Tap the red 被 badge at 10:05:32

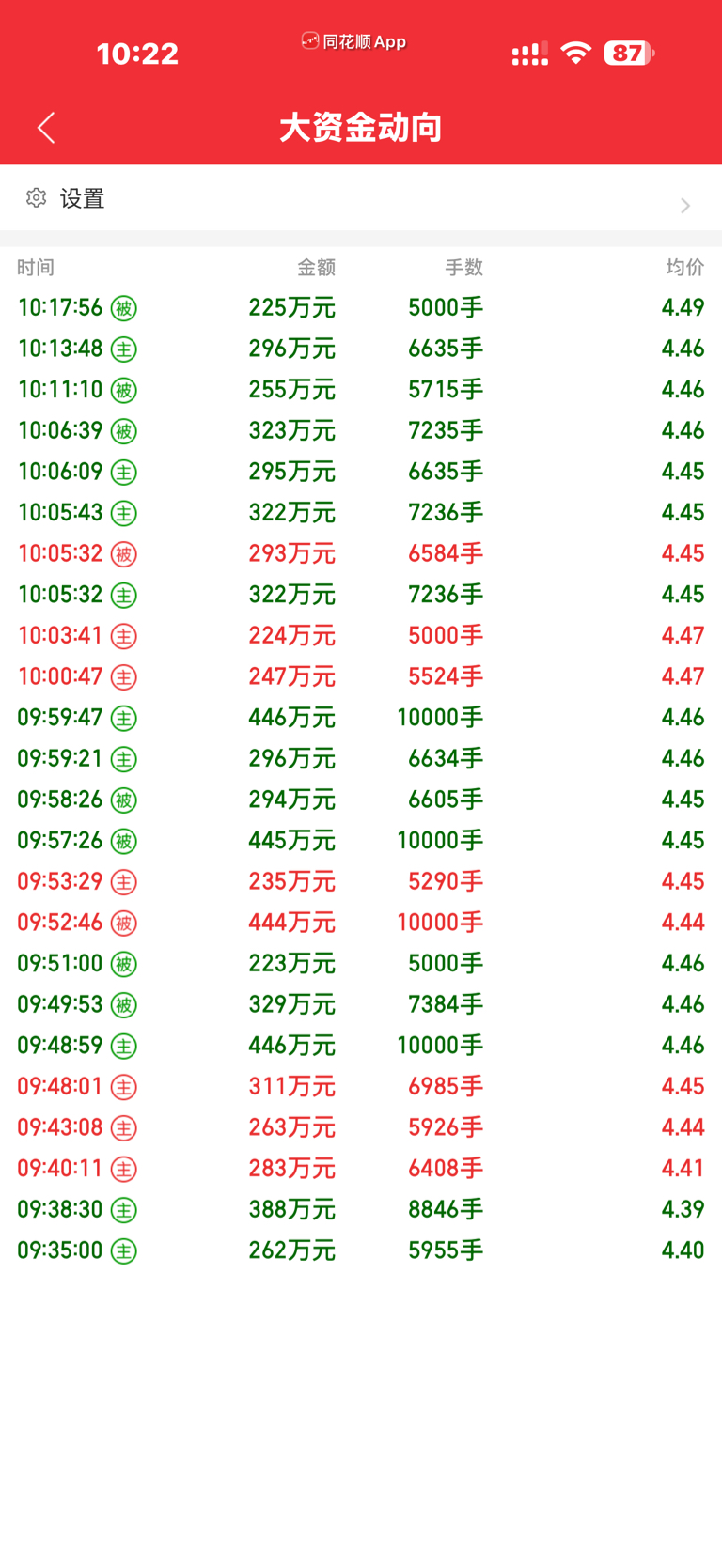124,554
